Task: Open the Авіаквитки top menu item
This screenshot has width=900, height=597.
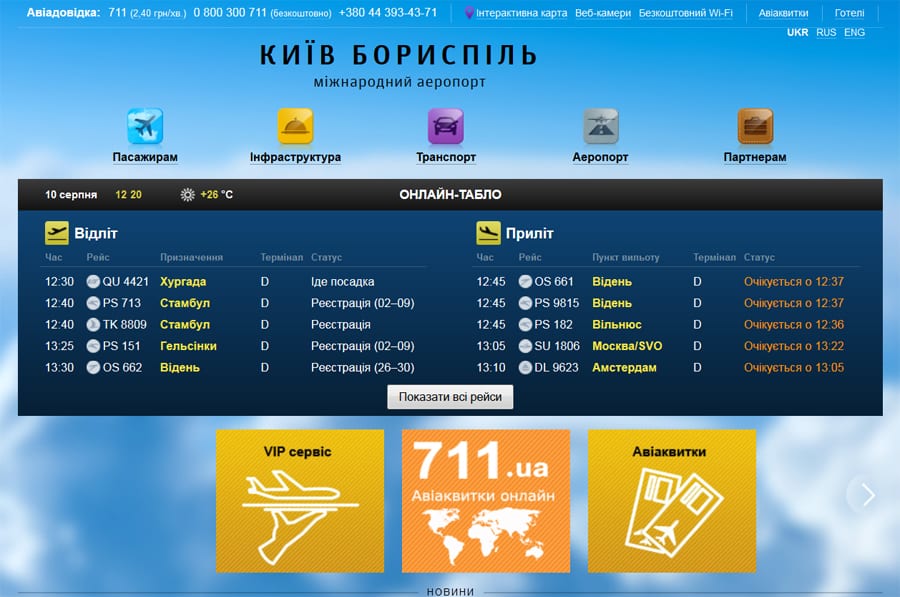Action: click(783, 13)
